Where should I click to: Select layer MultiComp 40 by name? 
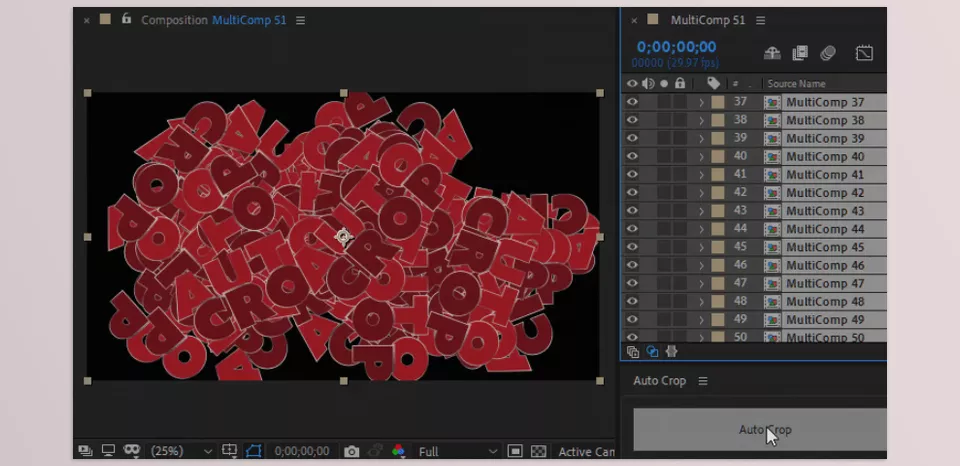[825, 157]
